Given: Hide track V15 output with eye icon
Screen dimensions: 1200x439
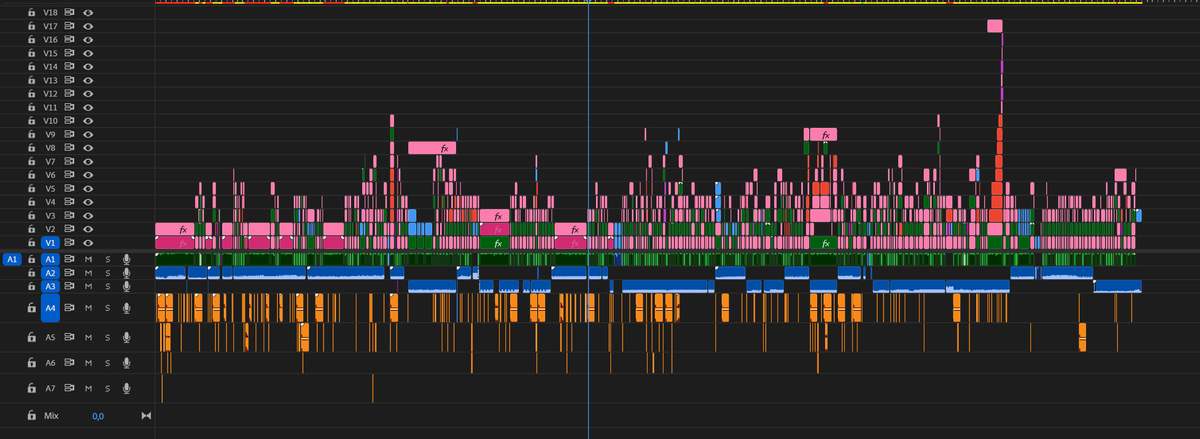Looking at the screenshot, I should 88,52.
